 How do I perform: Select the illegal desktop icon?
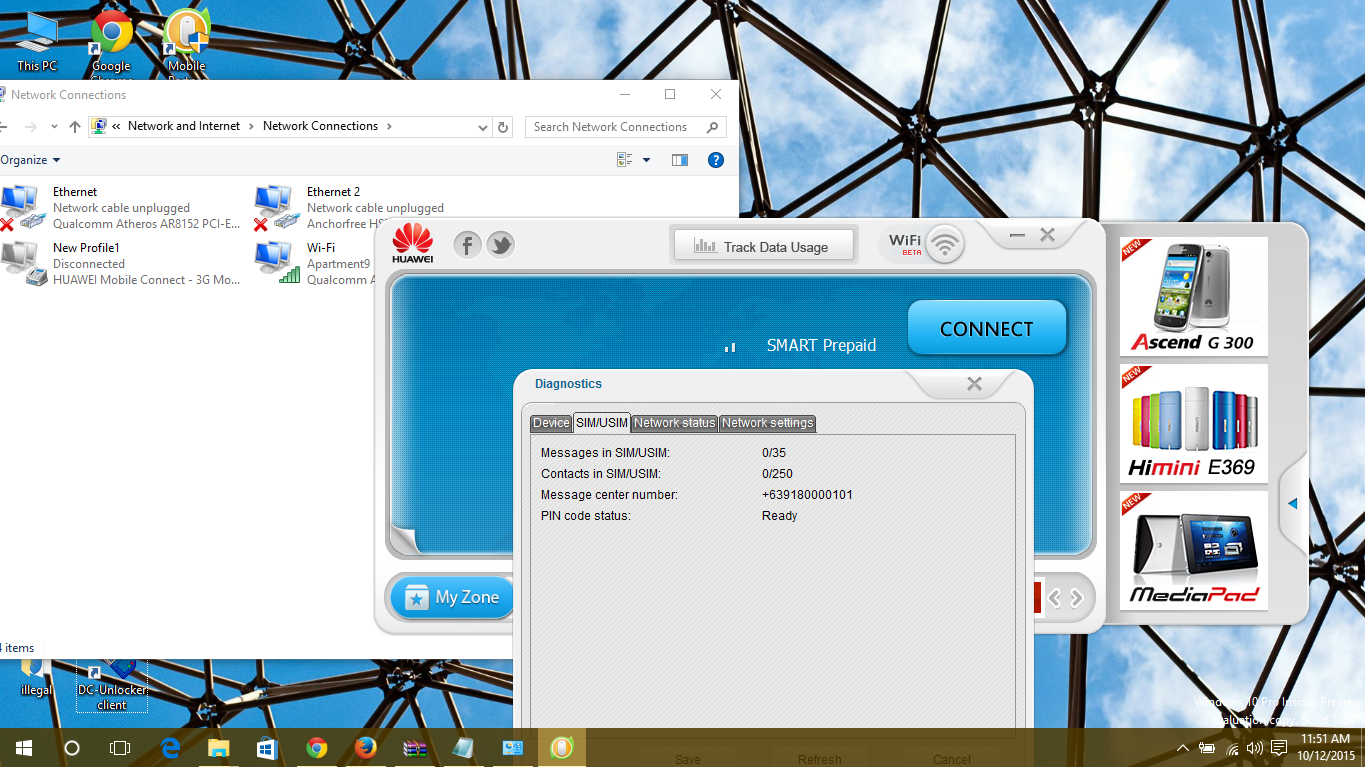tap(36, 680)
